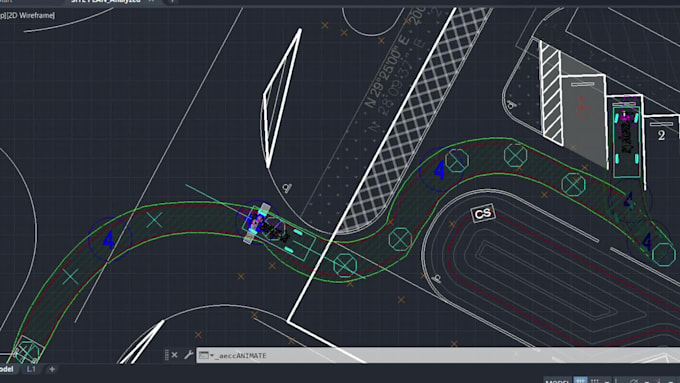The width and height of the screenshot is (680, 383).
Task: Switch to the L1 layout tab
Action: click(x=31, y=370)
